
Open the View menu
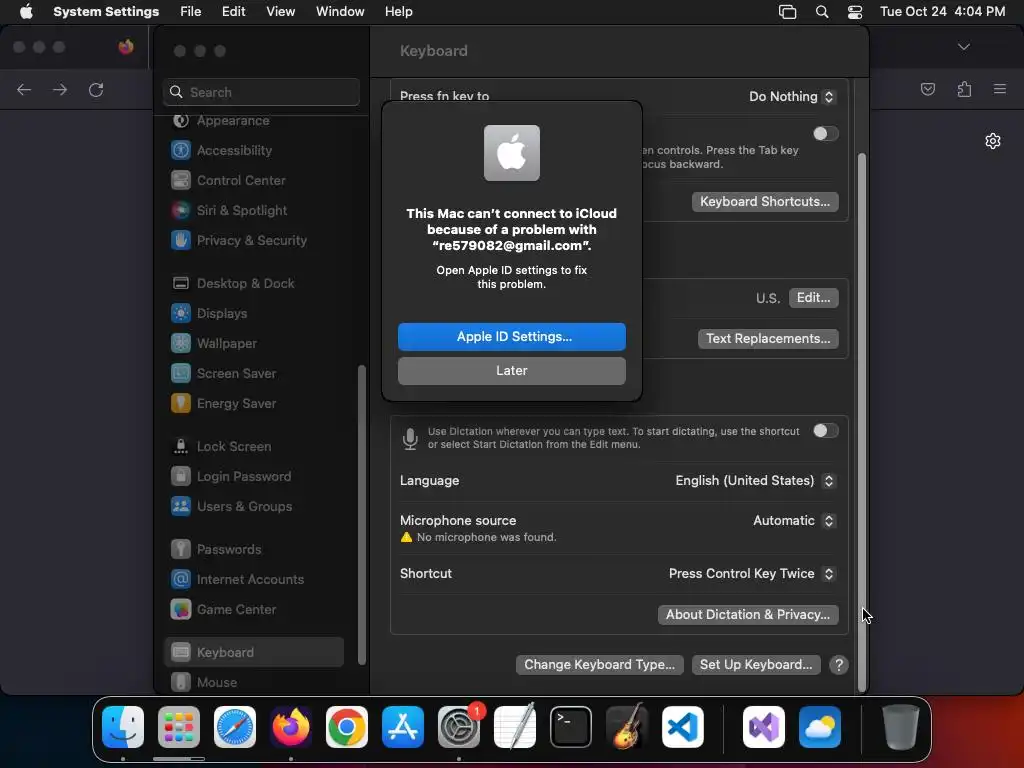(280, 12)
